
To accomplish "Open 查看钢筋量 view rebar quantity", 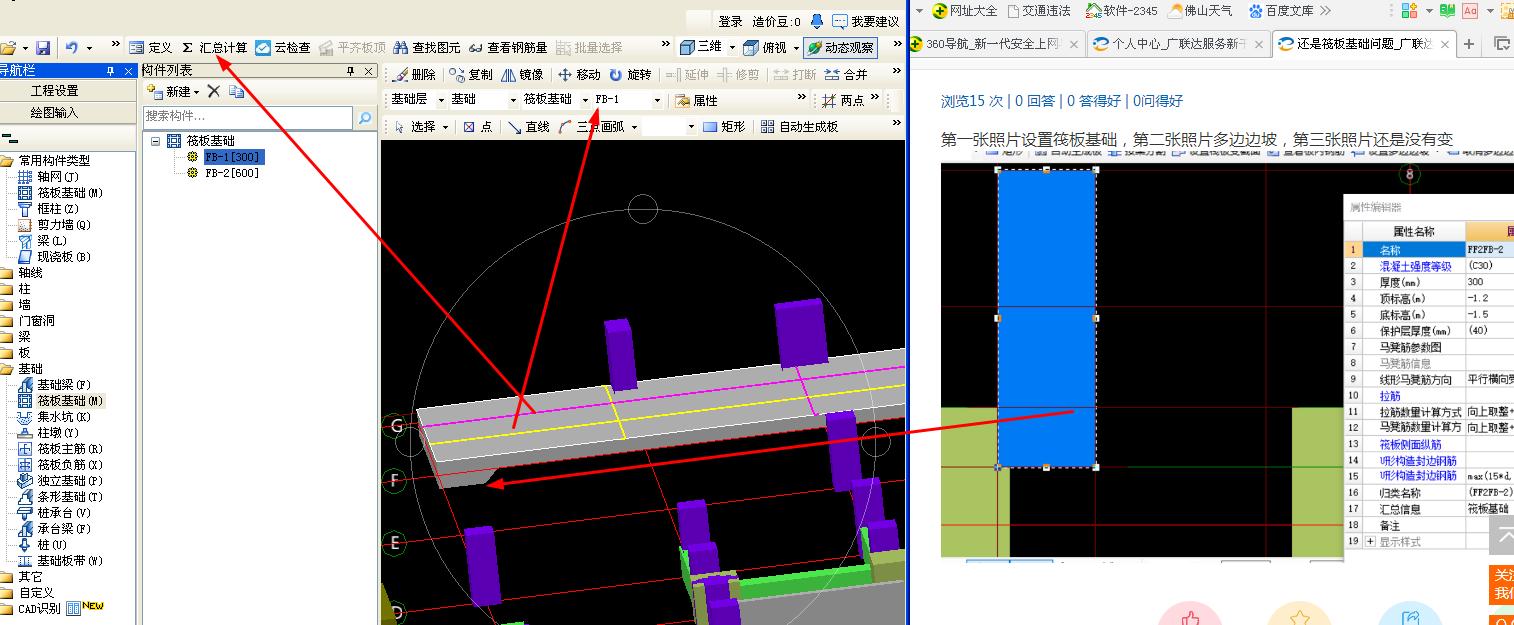I will (x=507, y=47).
